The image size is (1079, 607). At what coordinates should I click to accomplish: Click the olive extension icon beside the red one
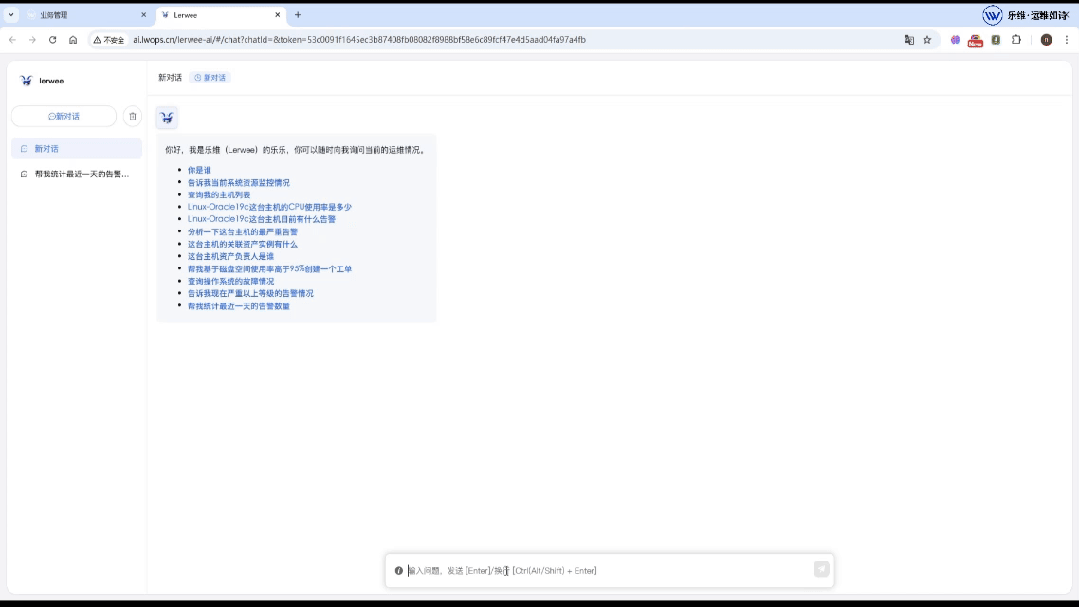[x=996, y=40]
